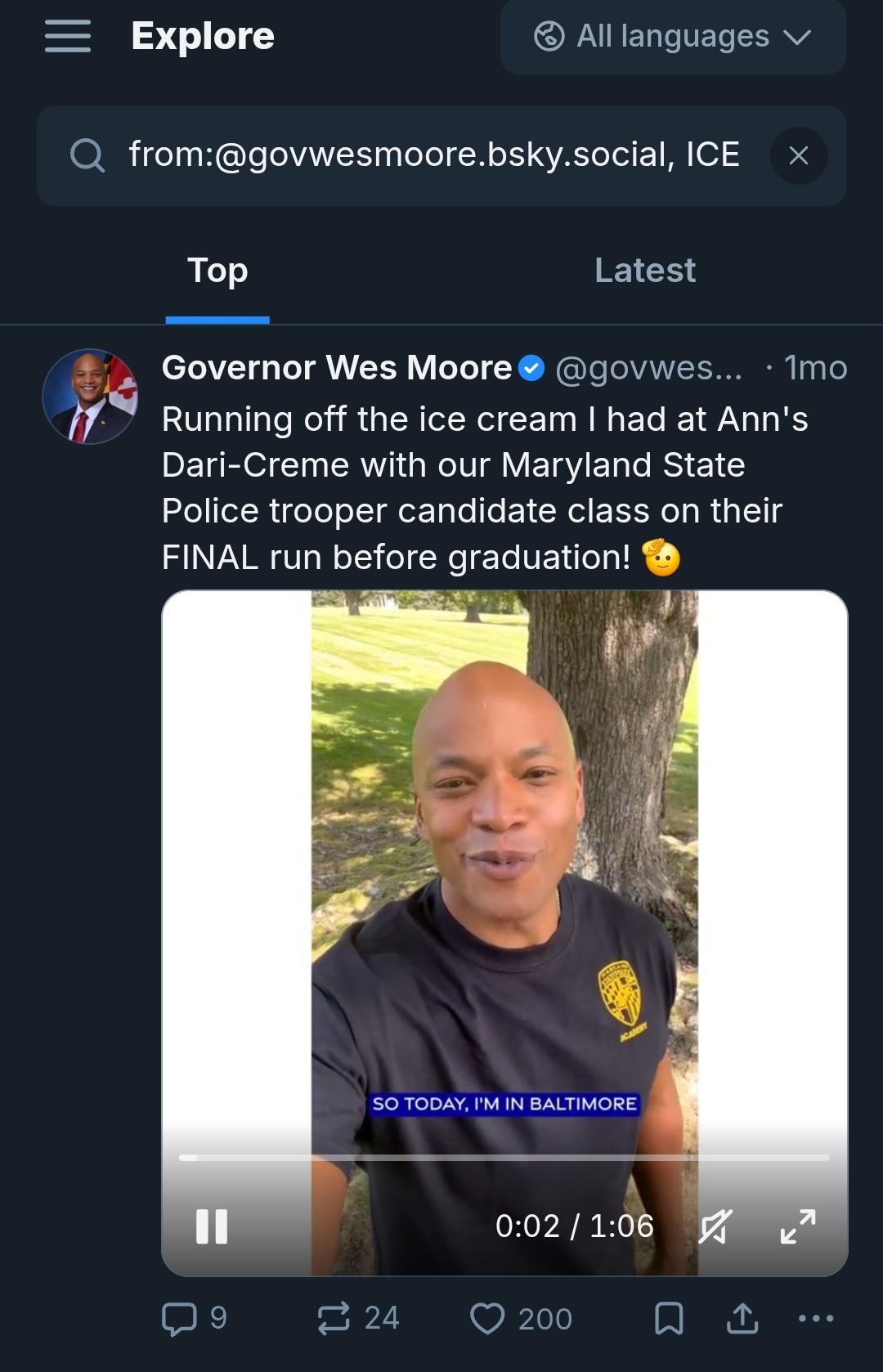Open the post's three-dot options menu
The width and height of the screenshot is (883, 1372).
tap(815, 1318)
